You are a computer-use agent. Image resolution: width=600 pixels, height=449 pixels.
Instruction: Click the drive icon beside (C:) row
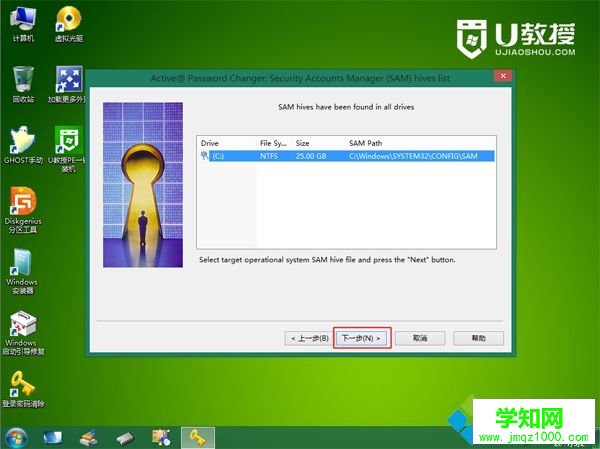pyautogui.click(x=204, y=155)
